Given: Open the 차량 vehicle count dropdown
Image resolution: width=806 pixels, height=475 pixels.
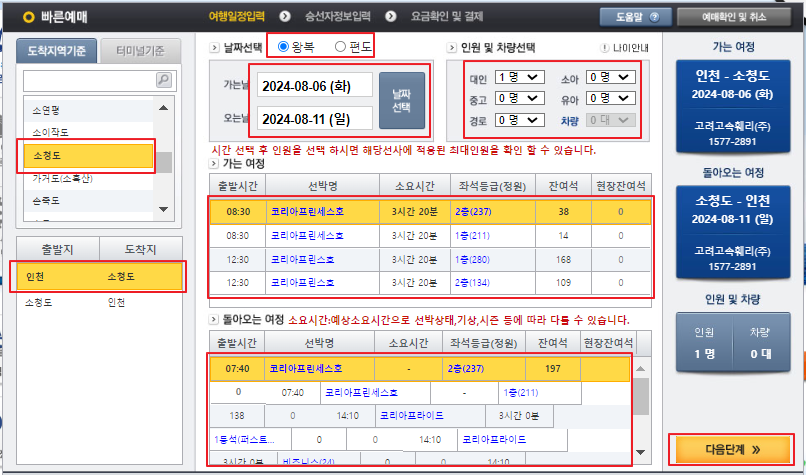Looking at the screenshot, I should point(611,120).
